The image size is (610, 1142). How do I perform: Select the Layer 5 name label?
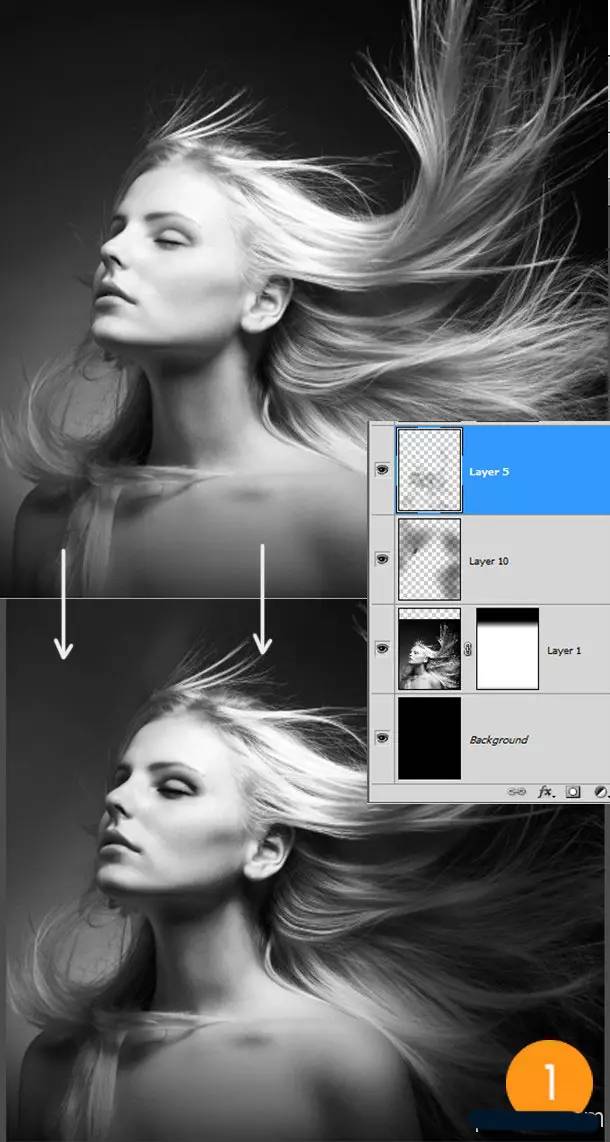pos(489,471)
